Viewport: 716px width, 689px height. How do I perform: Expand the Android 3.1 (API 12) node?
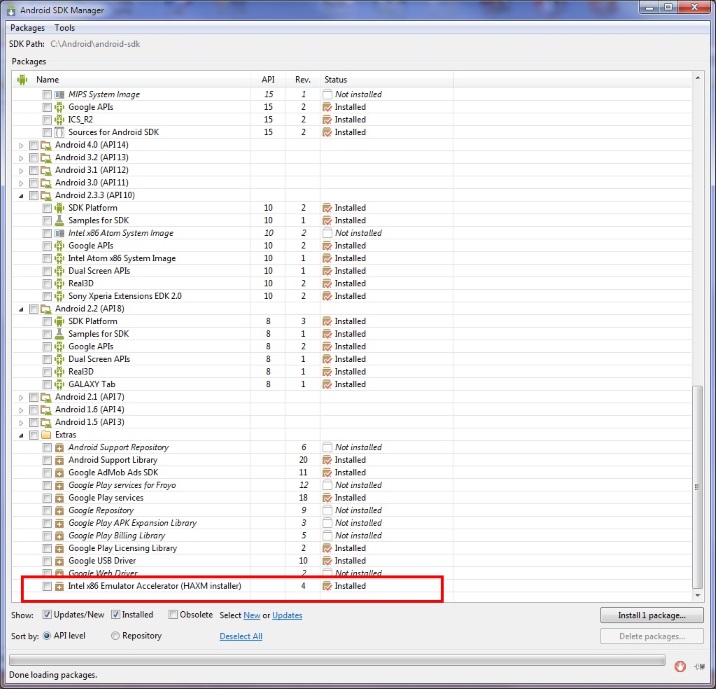coord(21,171)
